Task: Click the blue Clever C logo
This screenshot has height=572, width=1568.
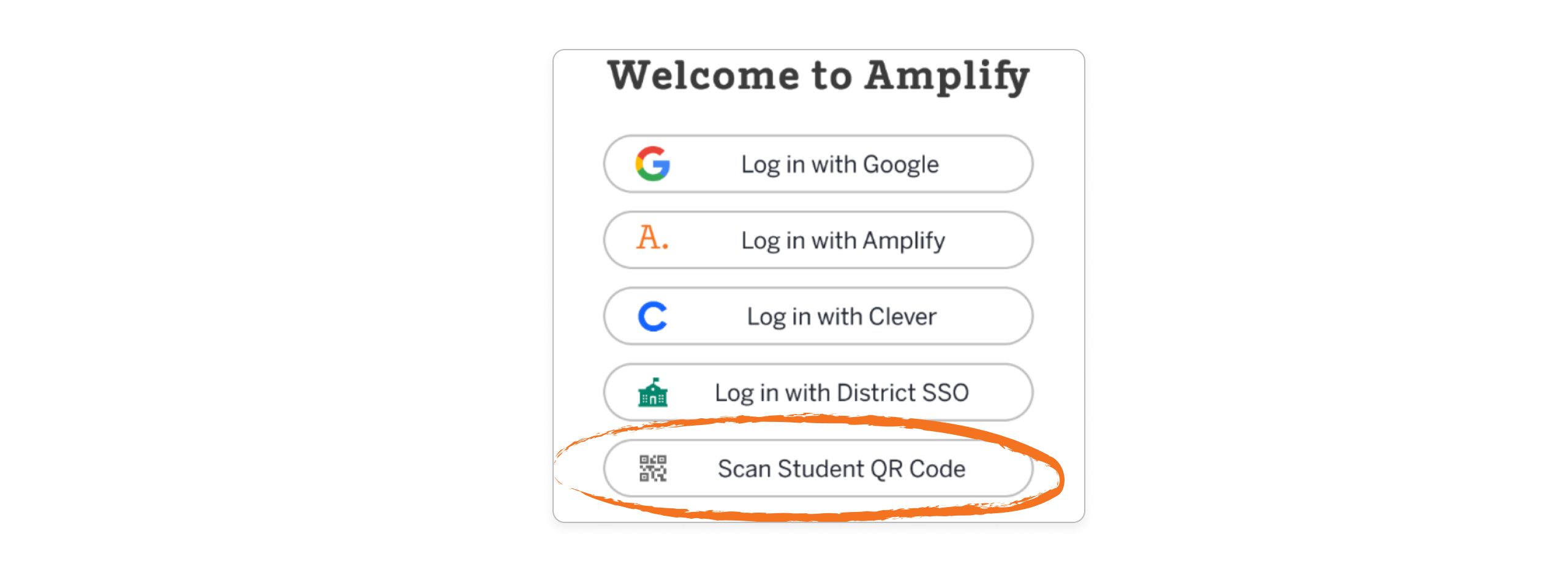Action: tap(652, 317)
